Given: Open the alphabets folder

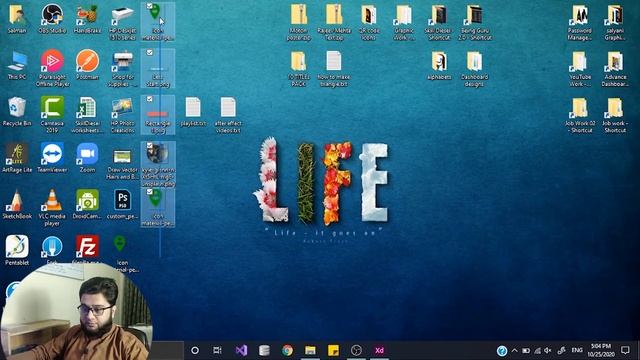Looking at the screenshot, I should 439,65.
